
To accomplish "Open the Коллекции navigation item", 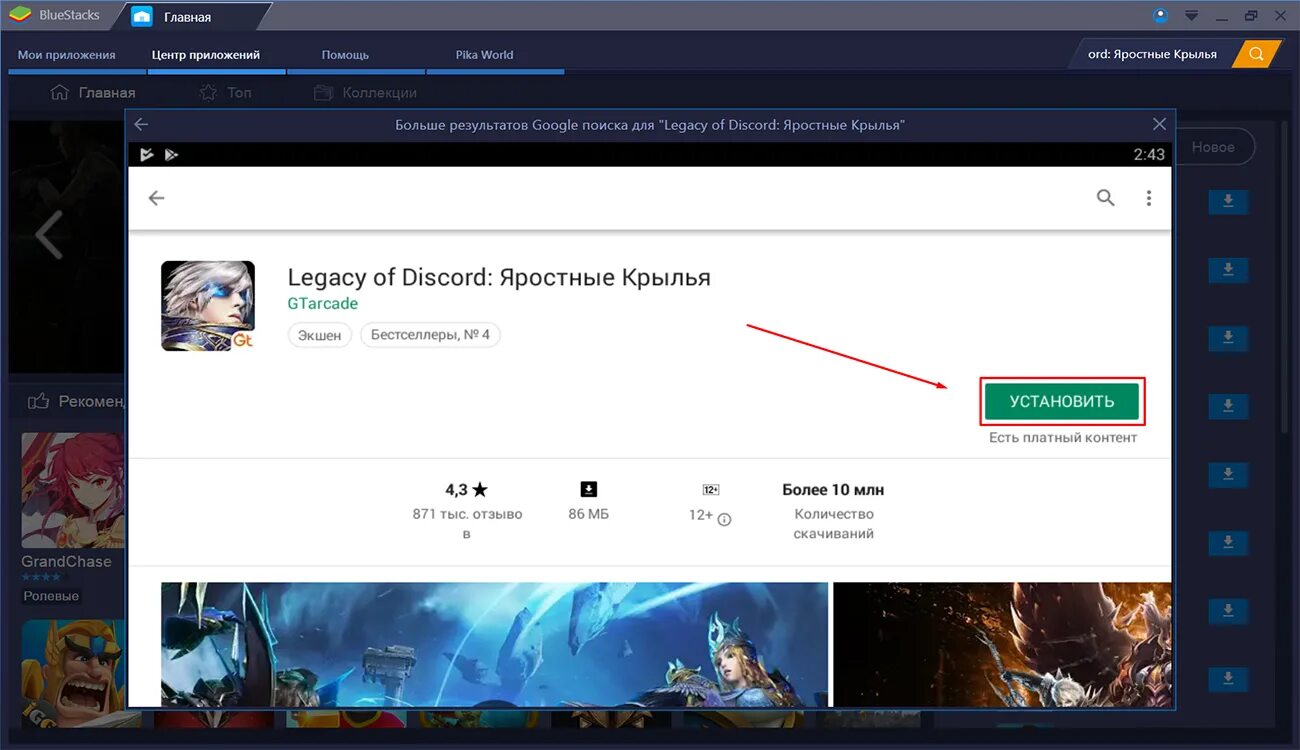I will tap(365, 92).
